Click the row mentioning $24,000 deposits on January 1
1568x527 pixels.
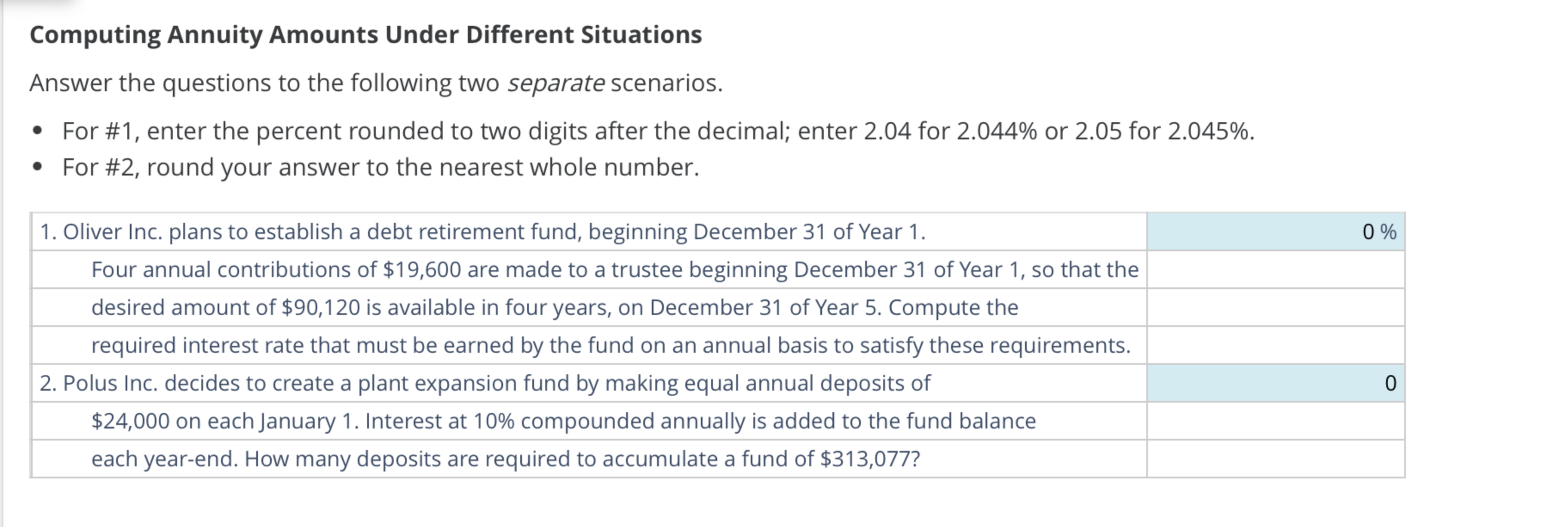click(563, 420)
